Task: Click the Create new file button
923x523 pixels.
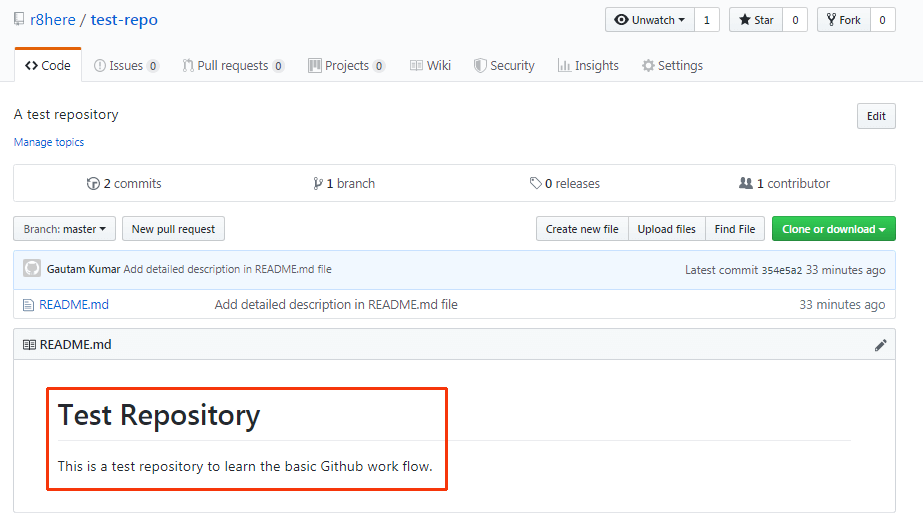Action: point(582,229)
